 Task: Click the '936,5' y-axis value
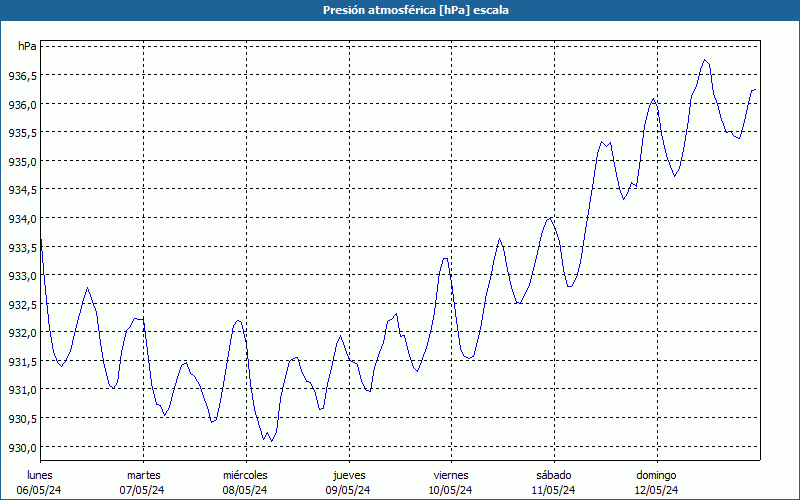[x=22, y=76]
